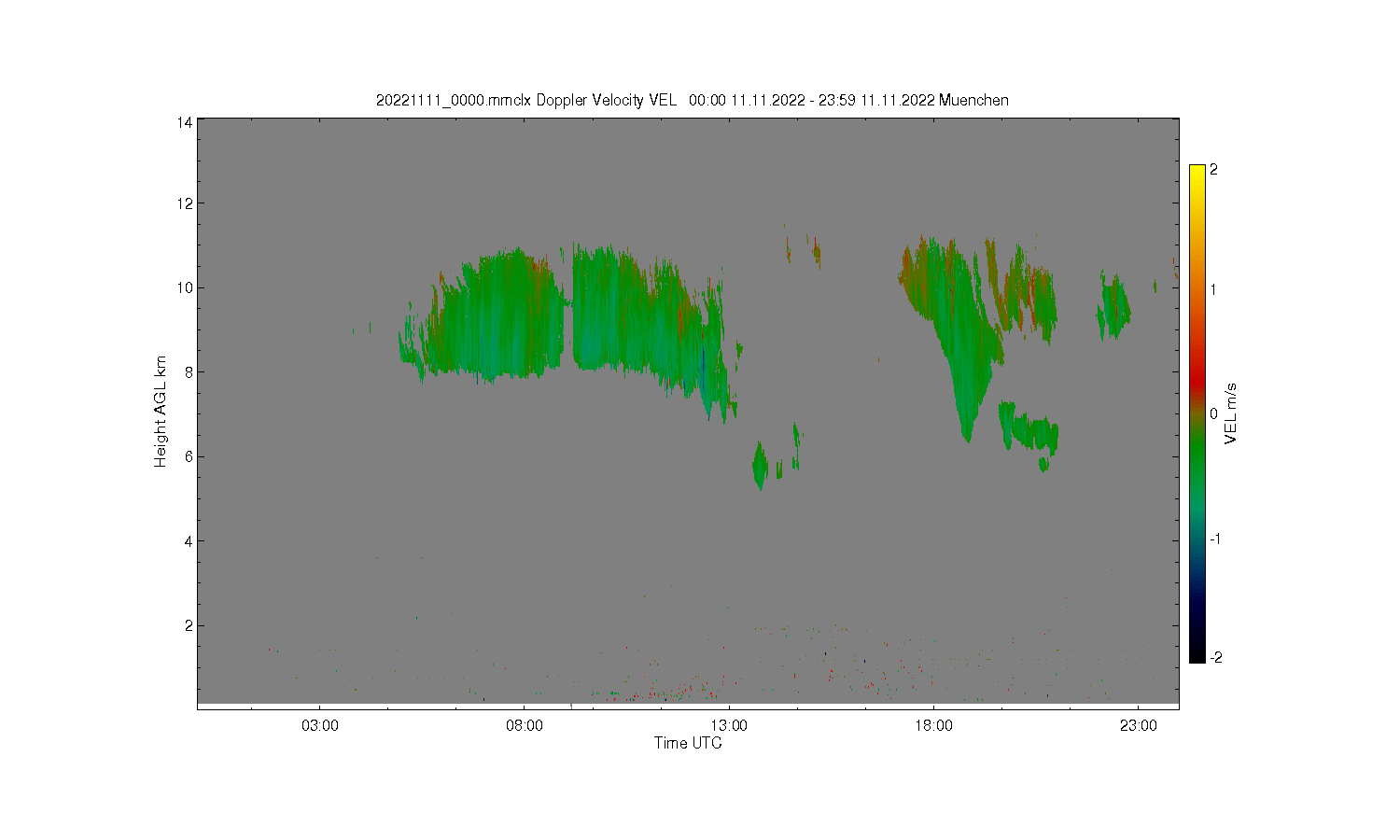The image size is (1400, 840).
Task: Click the y-axis tick label 4
Action: pos(189,541)
